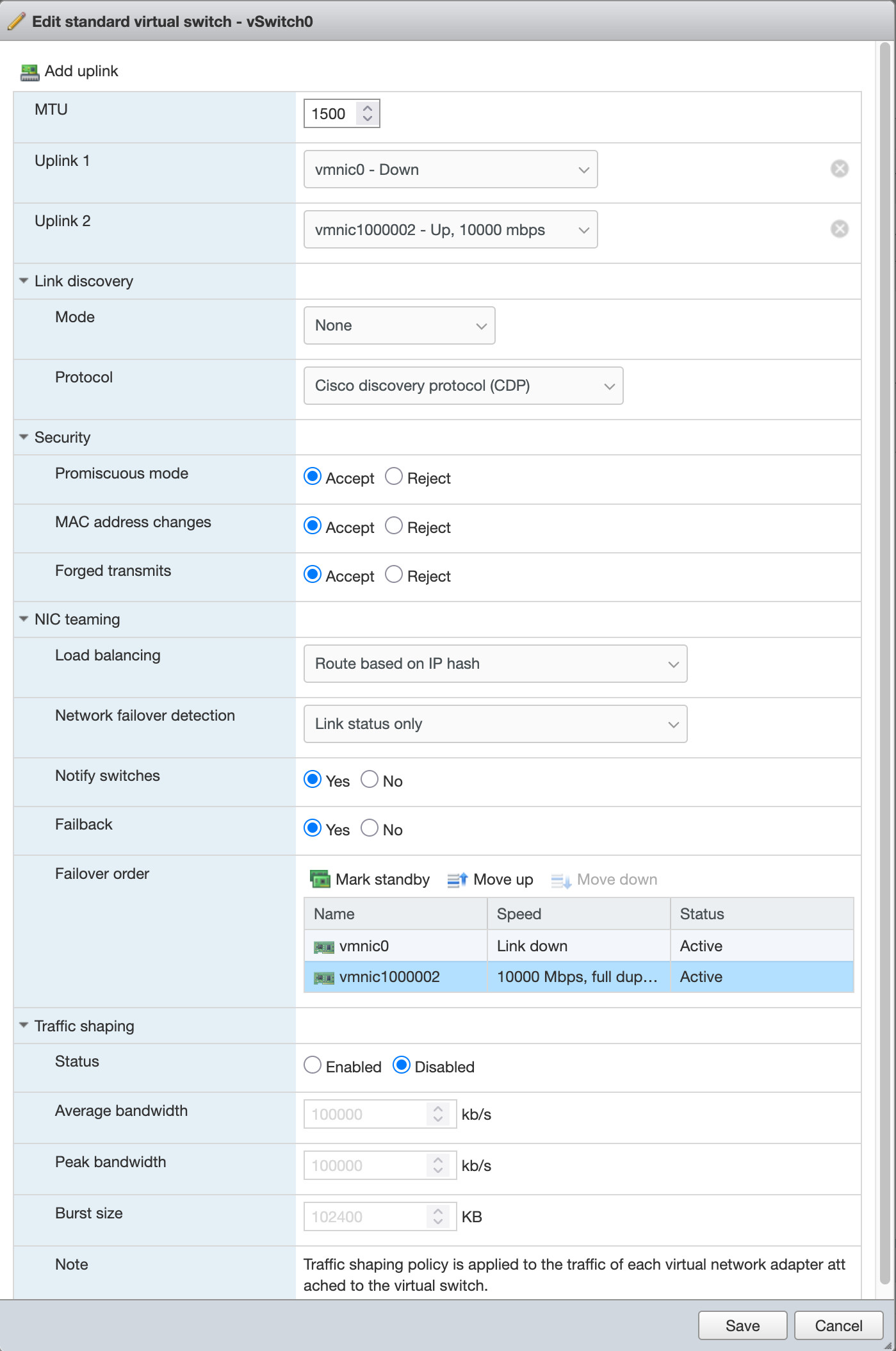
Task: Set Forged transmits to Reject
Action: pos(394,575)
